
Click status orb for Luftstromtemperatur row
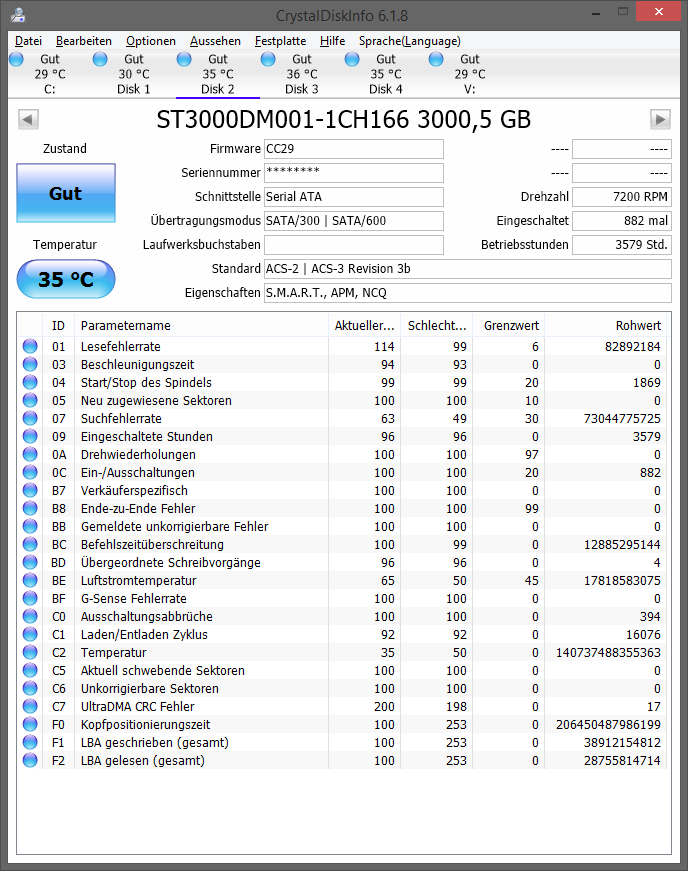click(30, 580)
